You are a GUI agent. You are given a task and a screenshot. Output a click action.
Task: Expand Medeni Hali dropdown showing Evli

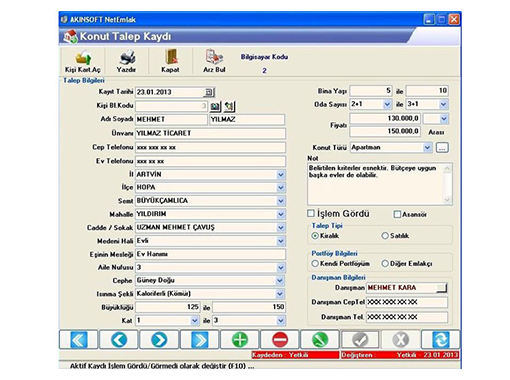pos(281,241)
